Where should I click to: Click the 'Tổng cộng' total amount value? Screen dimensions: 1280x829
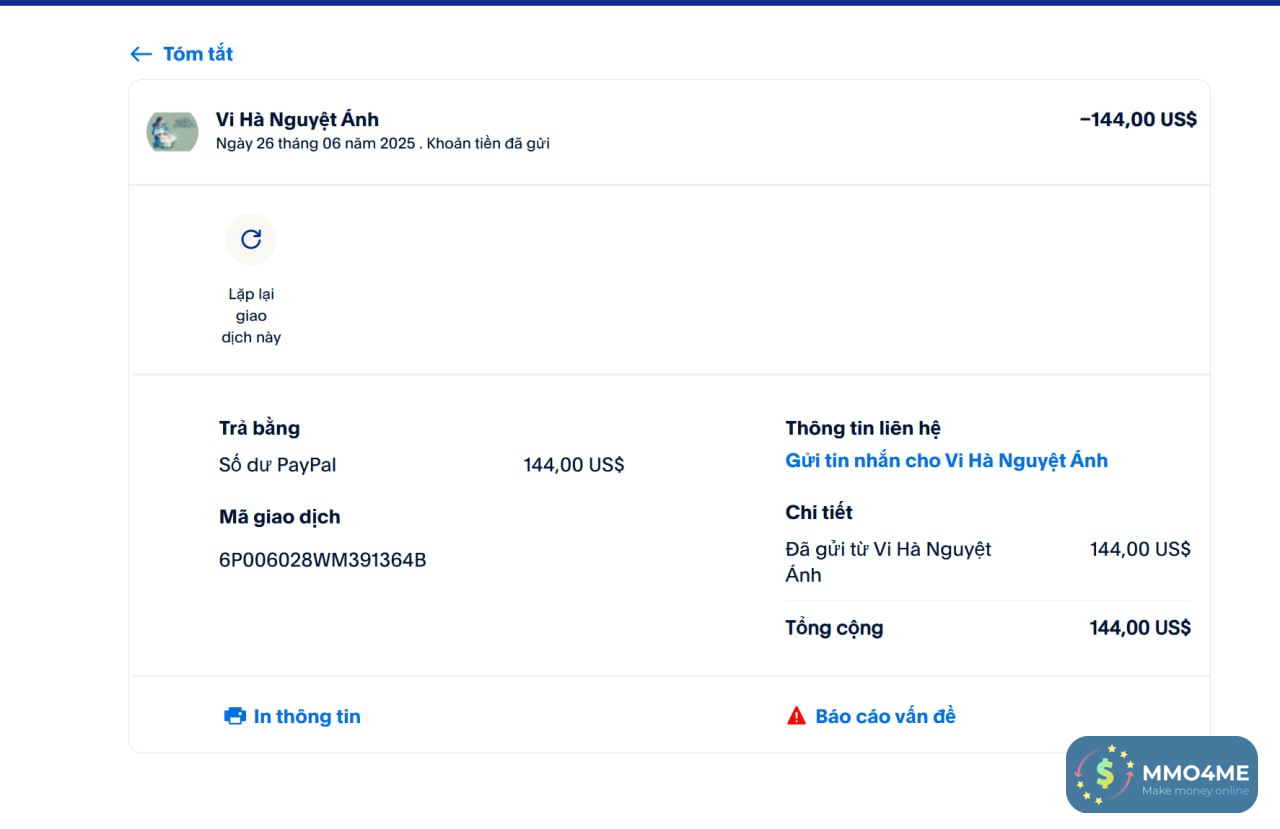1140,628
